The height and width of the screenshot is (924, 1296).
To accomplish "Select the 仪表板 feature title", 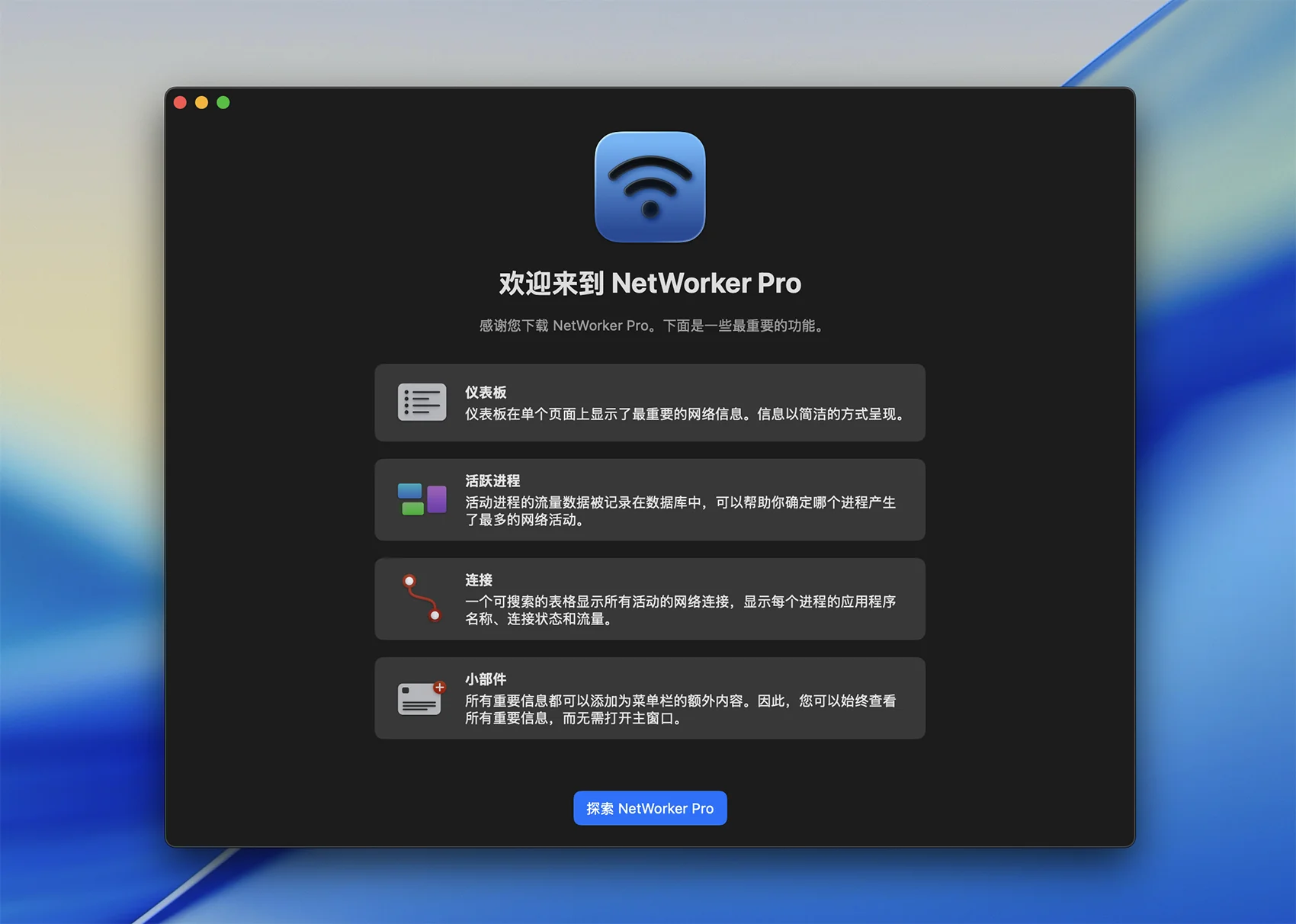I will pos(486,393).
